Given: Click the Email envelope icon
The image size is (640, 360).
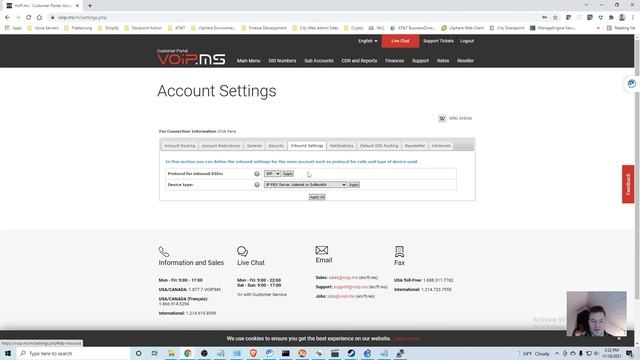Looking at the screenshot, I should pos(322,250).
